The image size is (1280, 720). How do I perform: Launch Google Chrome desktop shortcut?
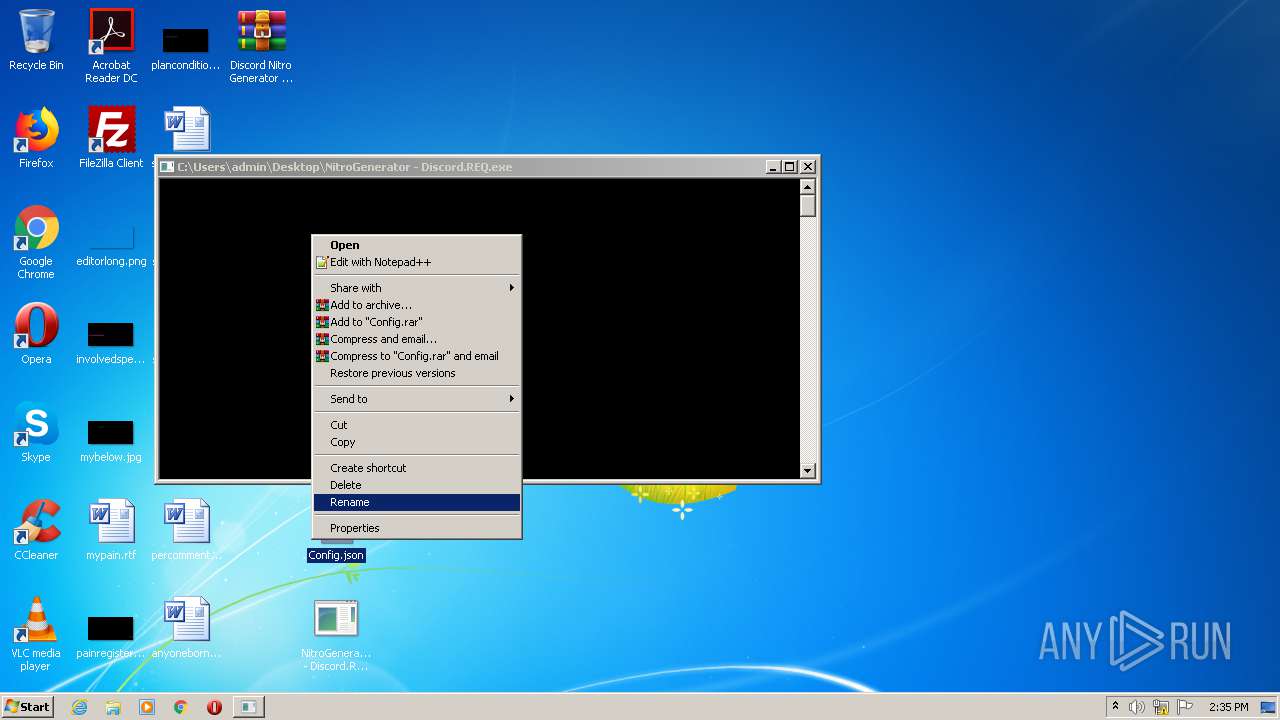pyautogui.click(x=36, y=242)
